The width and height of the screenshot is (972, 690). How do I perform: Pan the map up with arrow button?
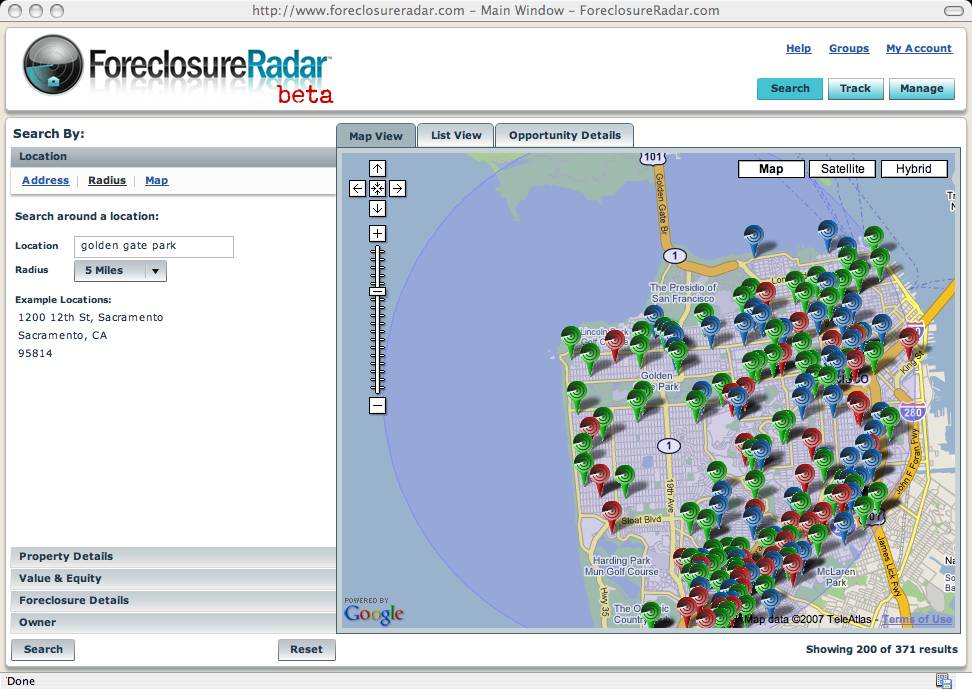click(377, 169)
